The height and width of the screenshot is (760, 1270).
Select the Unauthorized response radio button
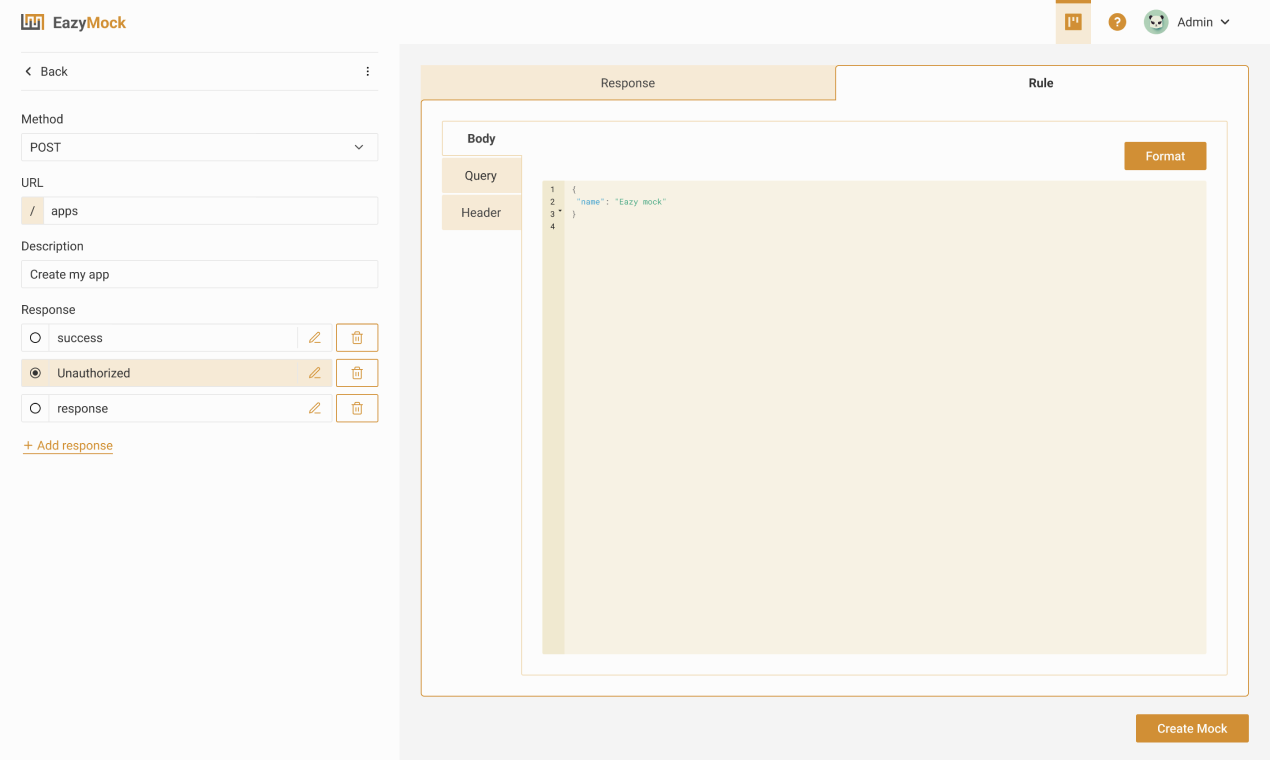pos(35,373)
